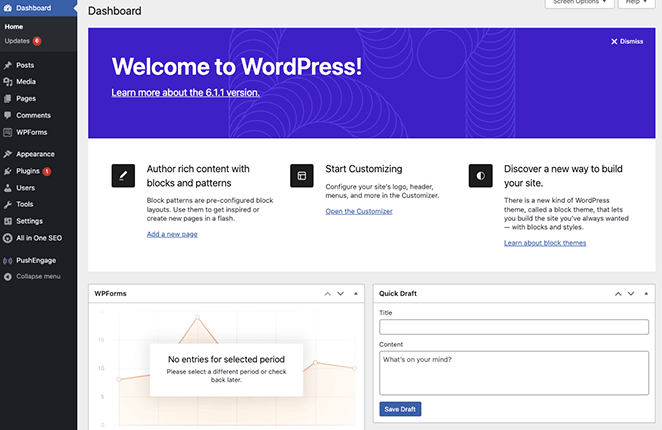
Task: Click the Quick Draft Title input field
Action: click(514, 327)
